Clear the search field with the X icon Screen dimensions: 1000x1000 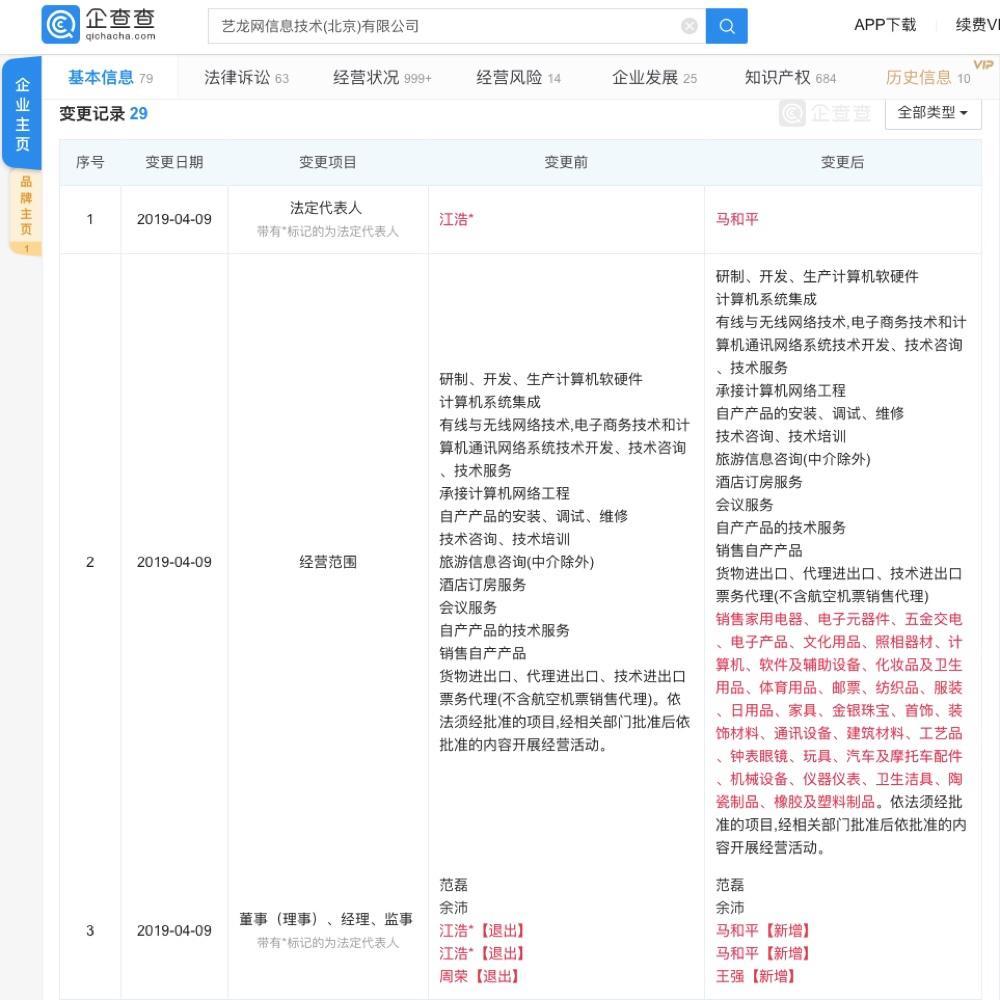pyautogui.click(x=689, y=26)
